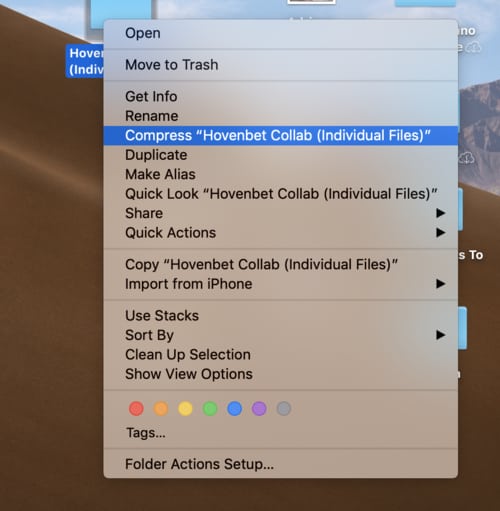Apply the purple color tag
Image resolution: width=500 pixels, height=511 pixels.
tap(259, 409)
